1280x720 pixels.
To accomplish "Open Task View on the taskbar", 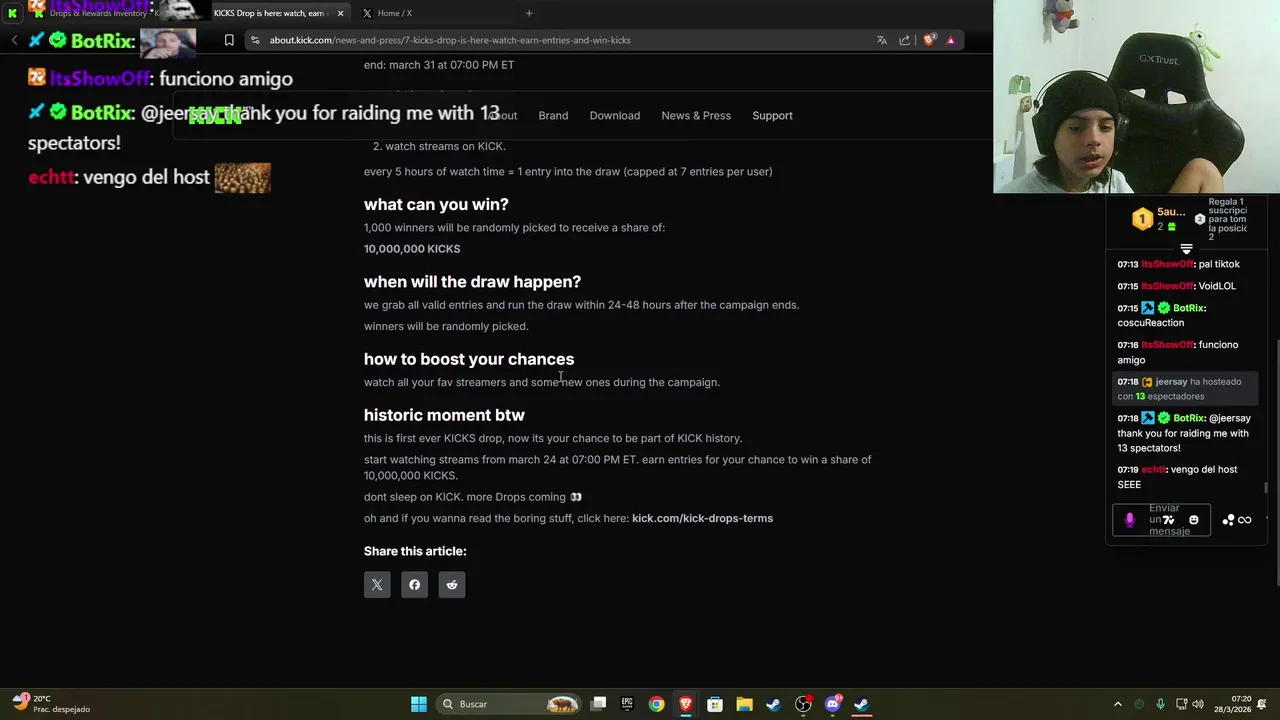I will click(598, 704).
